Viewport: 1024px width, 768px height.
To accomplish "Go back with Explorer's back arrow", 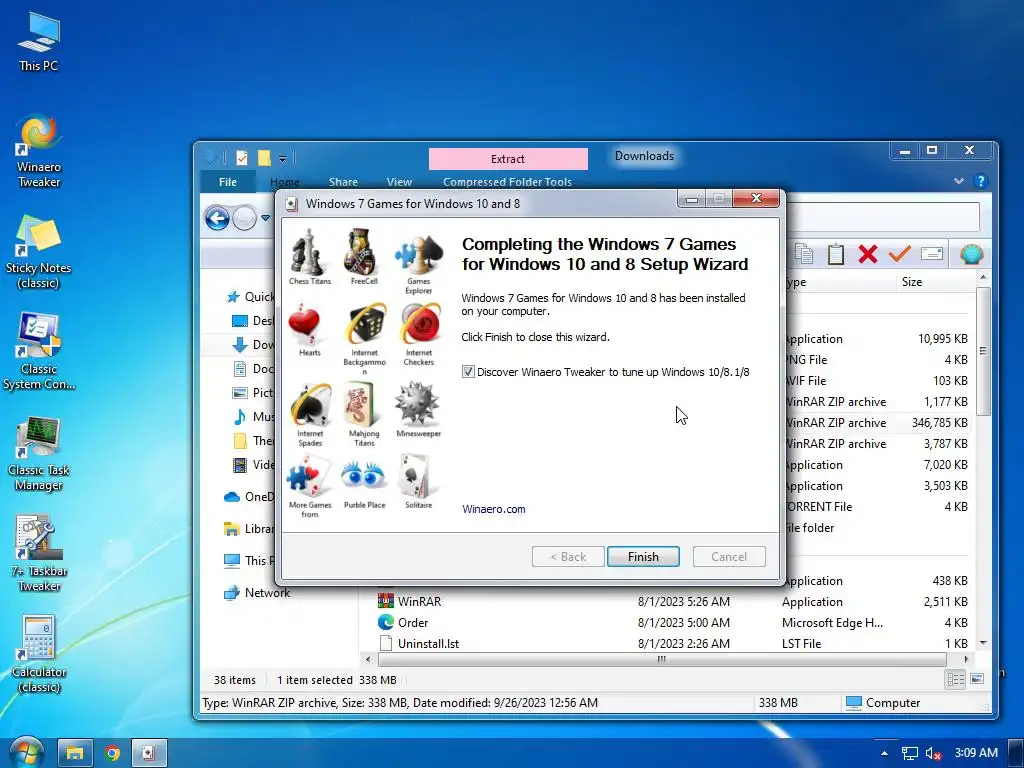I will [217, 218].
